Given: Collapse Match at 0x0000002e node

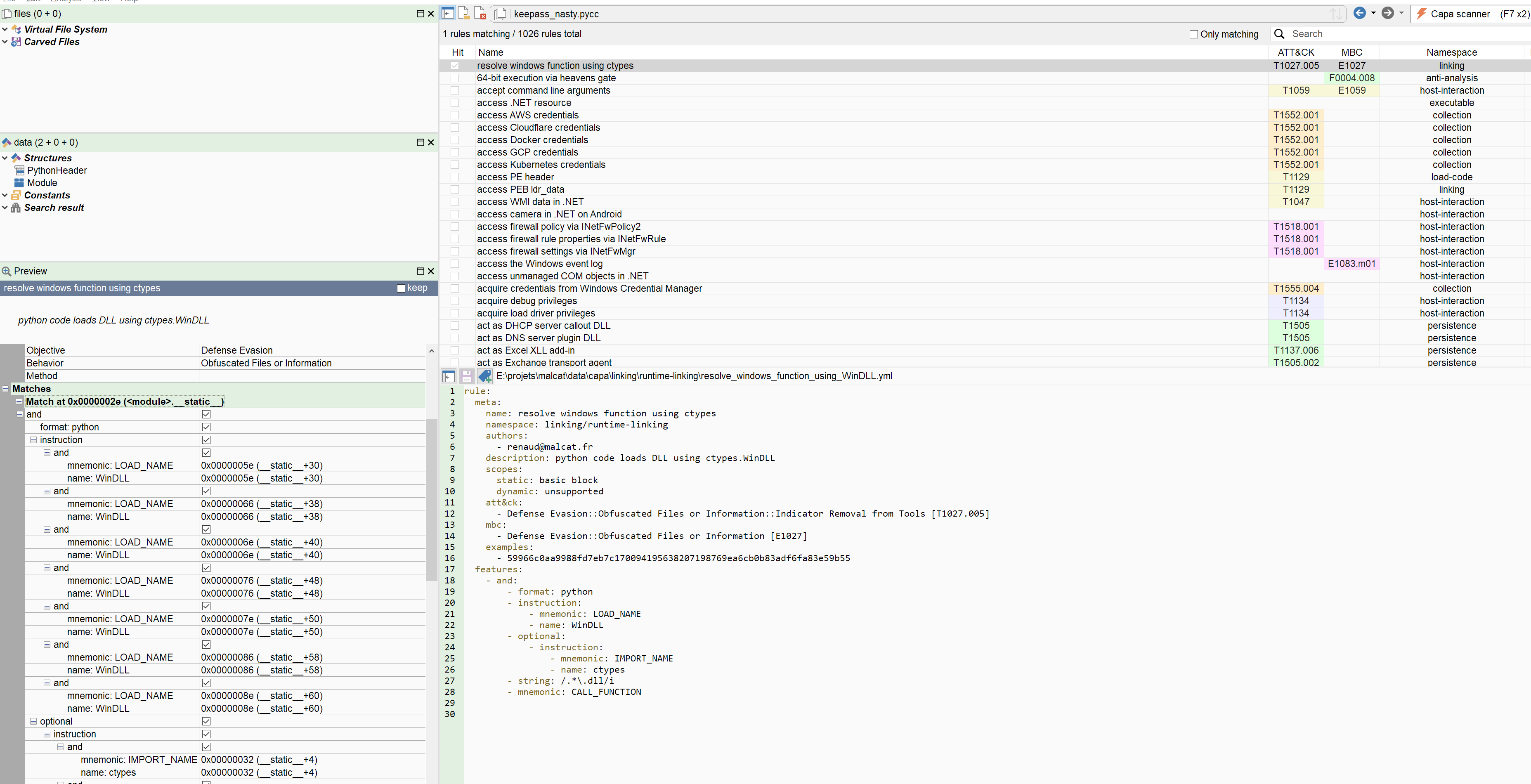Looking at the screenshot, I should pos(19,402).
